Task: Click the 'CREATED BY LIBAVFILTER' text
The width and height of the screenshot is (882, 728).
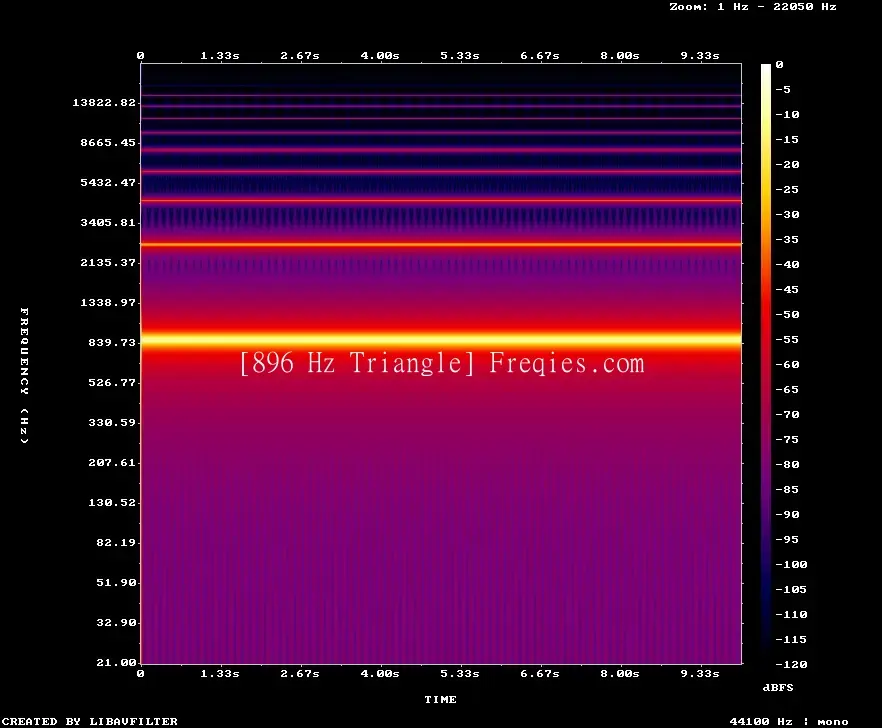Action: point(89,721)
